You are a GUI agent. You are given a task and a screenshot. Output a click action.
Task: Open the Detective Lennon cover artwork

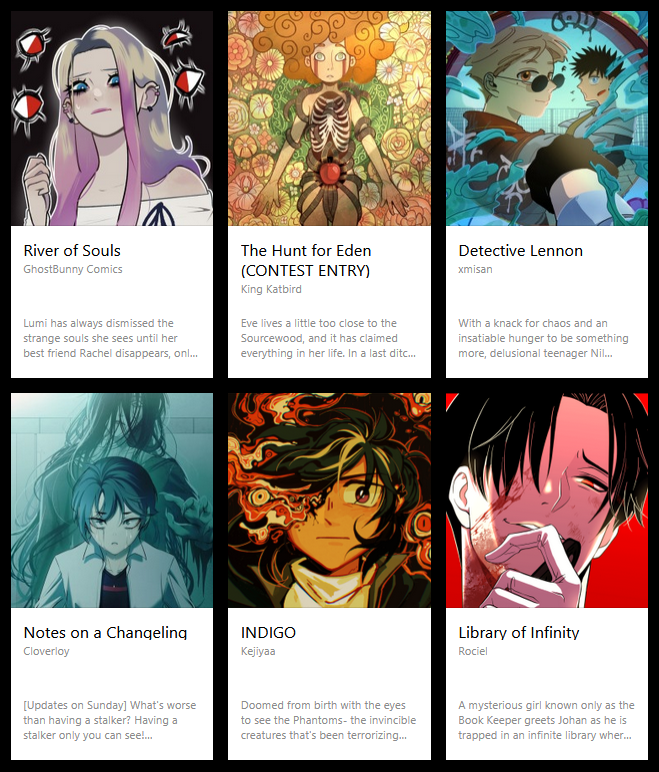point(547,118)
